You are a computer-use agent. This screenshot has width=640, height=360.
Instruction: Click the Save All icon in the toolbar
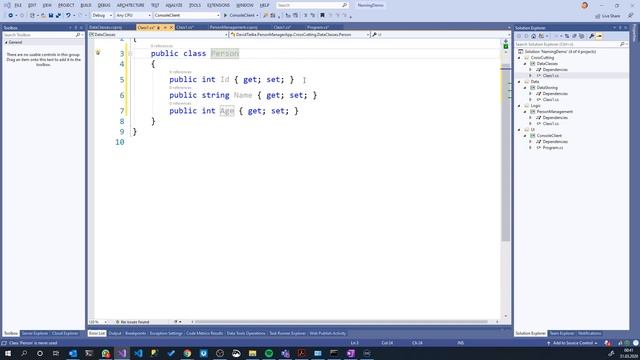pos(58,15)
